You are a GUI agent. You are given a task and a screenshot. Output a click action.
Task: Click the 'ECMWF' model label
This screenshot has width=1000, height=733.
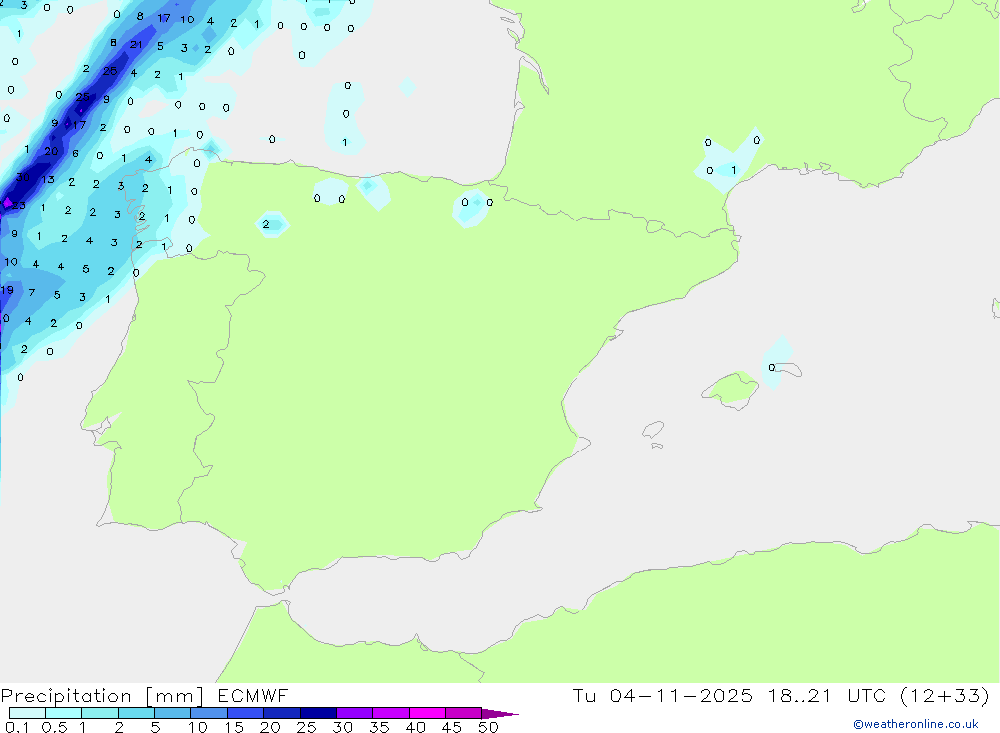(x=253, y=695)
